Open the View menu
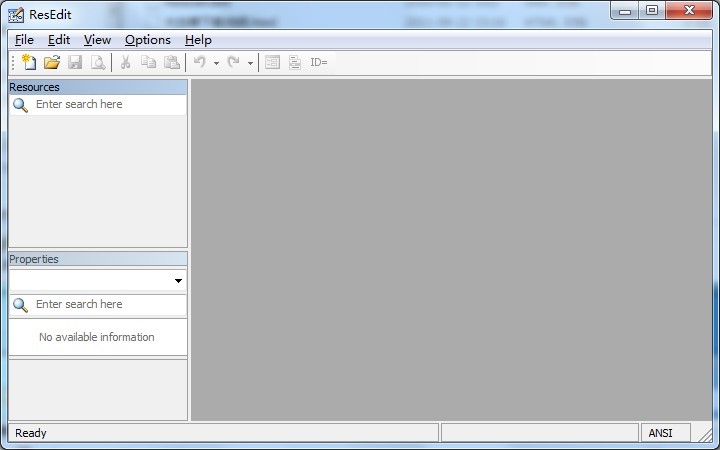The width and height of the screenshot is (720, 450). (x=97, y=40)
